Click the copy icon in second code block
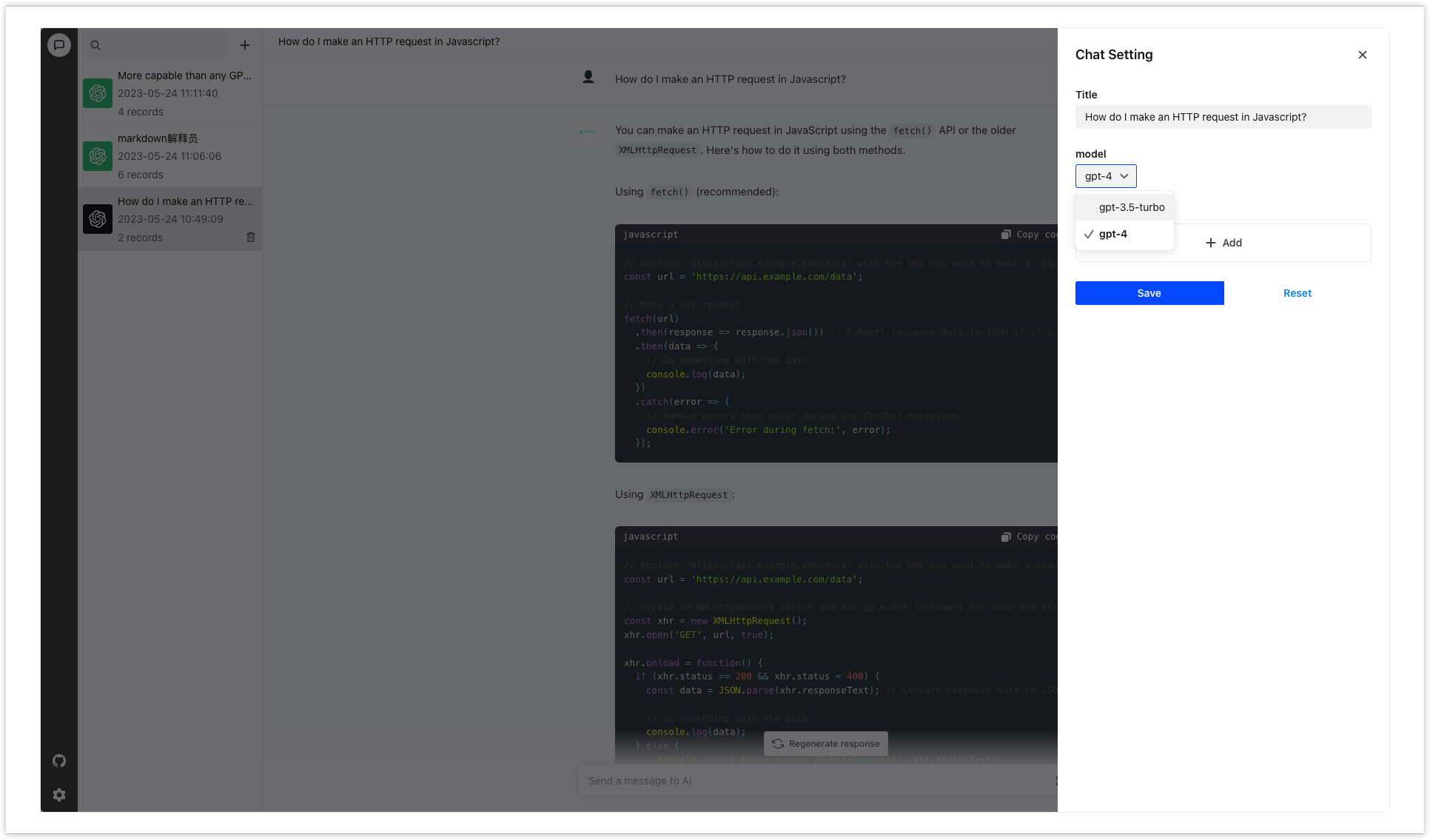 tap(1006, 537)
